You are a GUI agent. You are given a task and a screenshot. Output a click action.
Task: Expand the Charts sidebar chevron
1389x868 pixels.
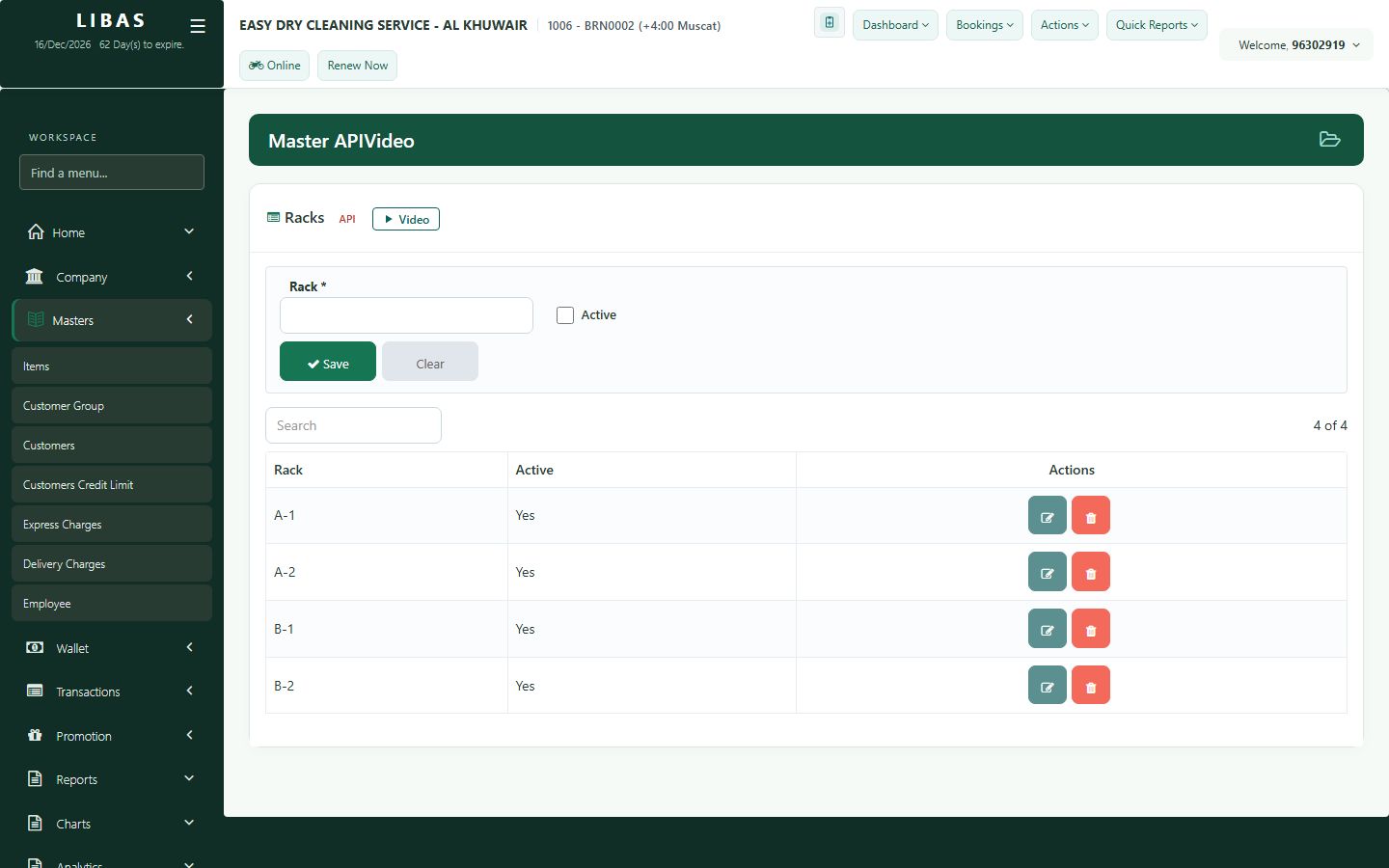pyautogui.click(x=189, y=823)
